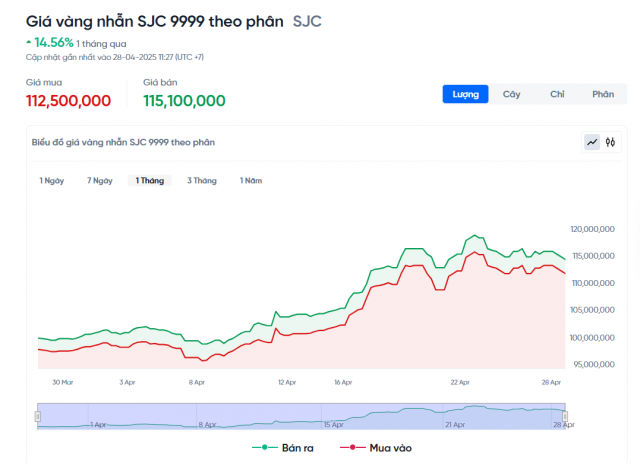This screenshot has width=640, height=464.
Task: Click the 95,000,000 y-axis label
Action: click(594, 364)
